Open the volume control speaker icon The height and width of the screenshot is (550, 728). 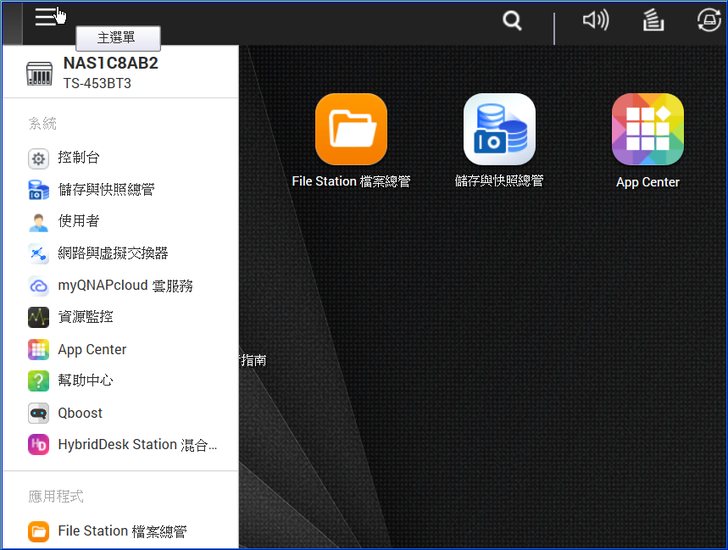[596, 20]
